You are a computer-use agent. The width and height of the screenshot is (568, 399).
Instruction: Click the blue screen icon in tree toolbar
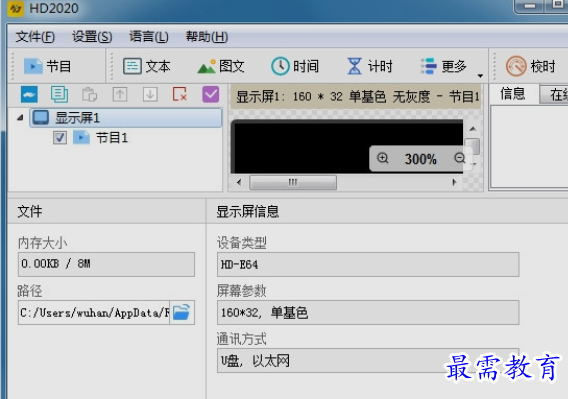[x=29, y=95]
